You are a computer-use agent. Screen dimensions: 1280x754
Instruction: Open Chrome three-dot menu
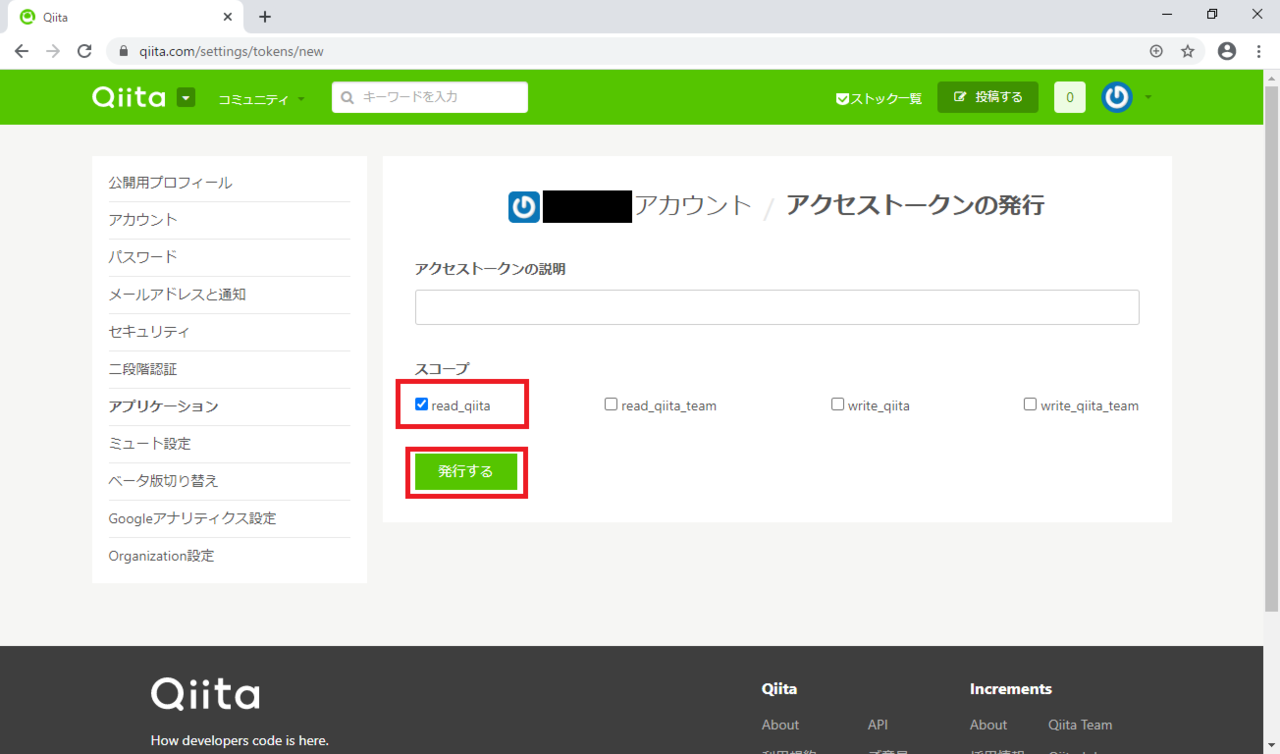[x=1259, y=51]
